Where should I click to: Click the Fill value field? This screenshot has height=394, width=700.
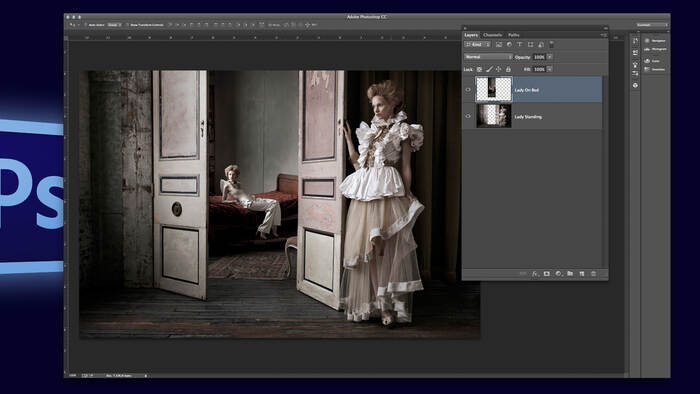[x=539, y=69]
